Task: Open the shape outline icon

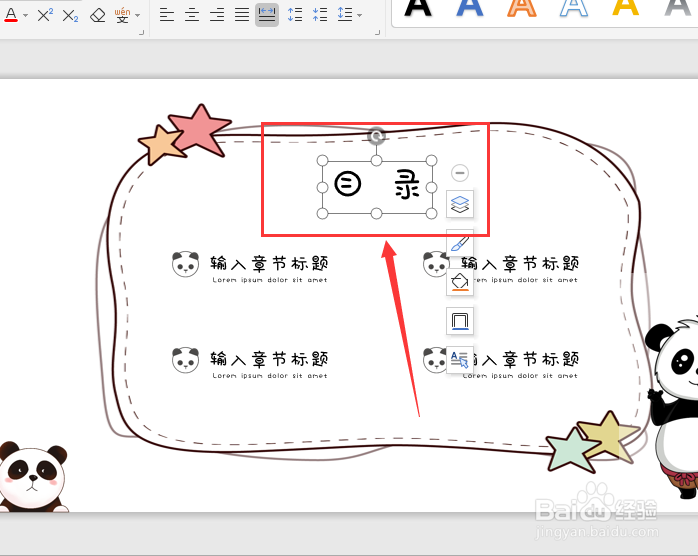Action: (x=460, y=321)
